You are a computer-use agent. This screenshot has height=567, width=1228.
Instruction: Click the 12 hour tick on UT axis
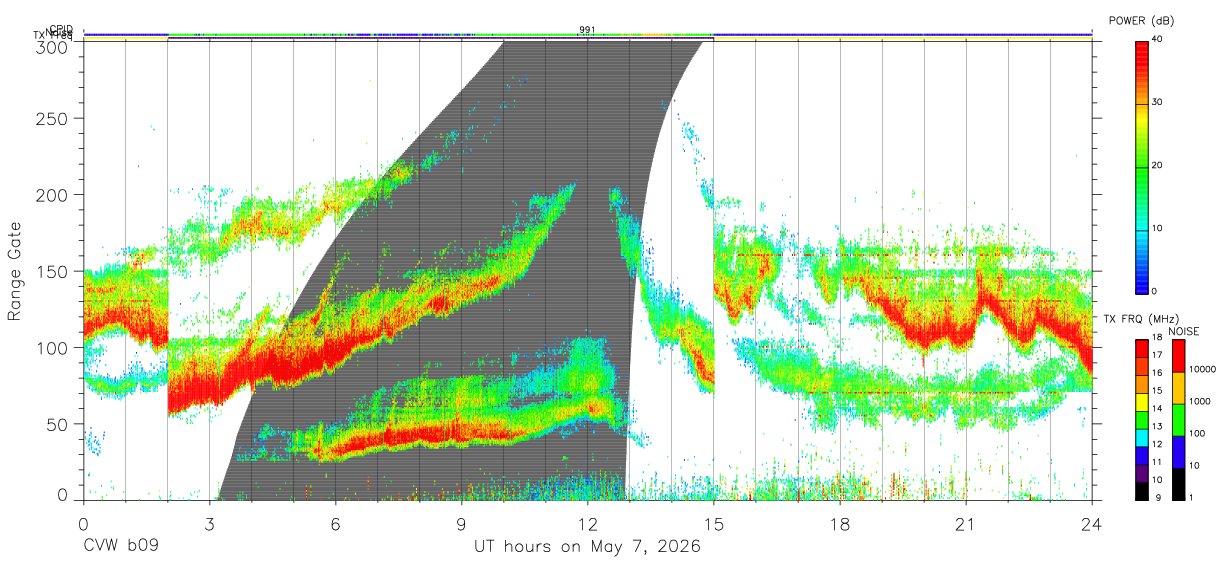click(587, 523)
